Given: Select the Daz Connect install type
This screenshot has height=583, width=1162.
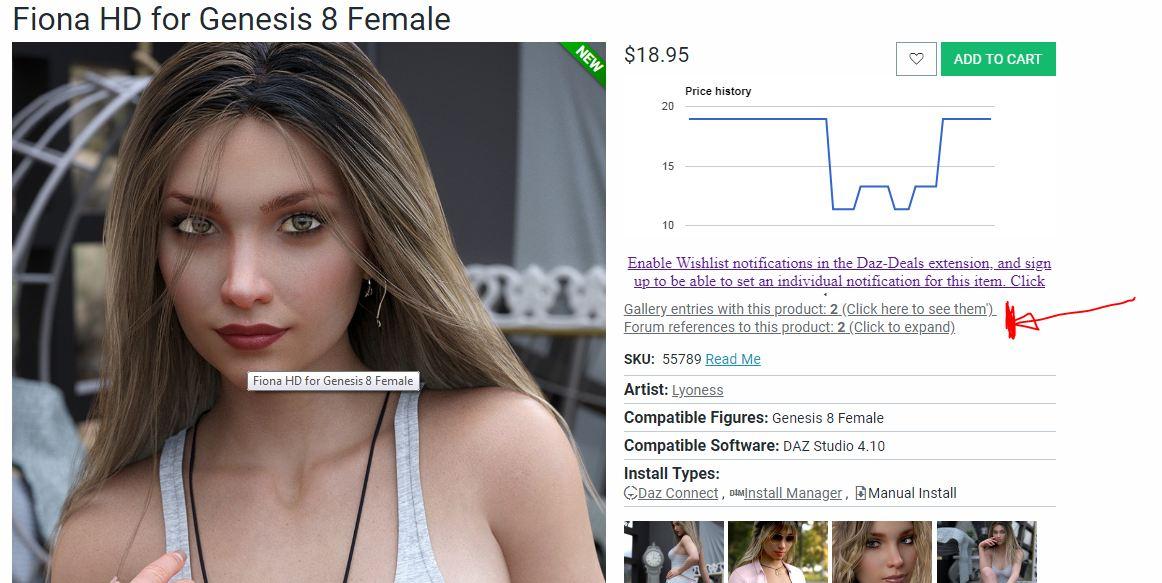Looking at the screenshot, I should 678,493.
